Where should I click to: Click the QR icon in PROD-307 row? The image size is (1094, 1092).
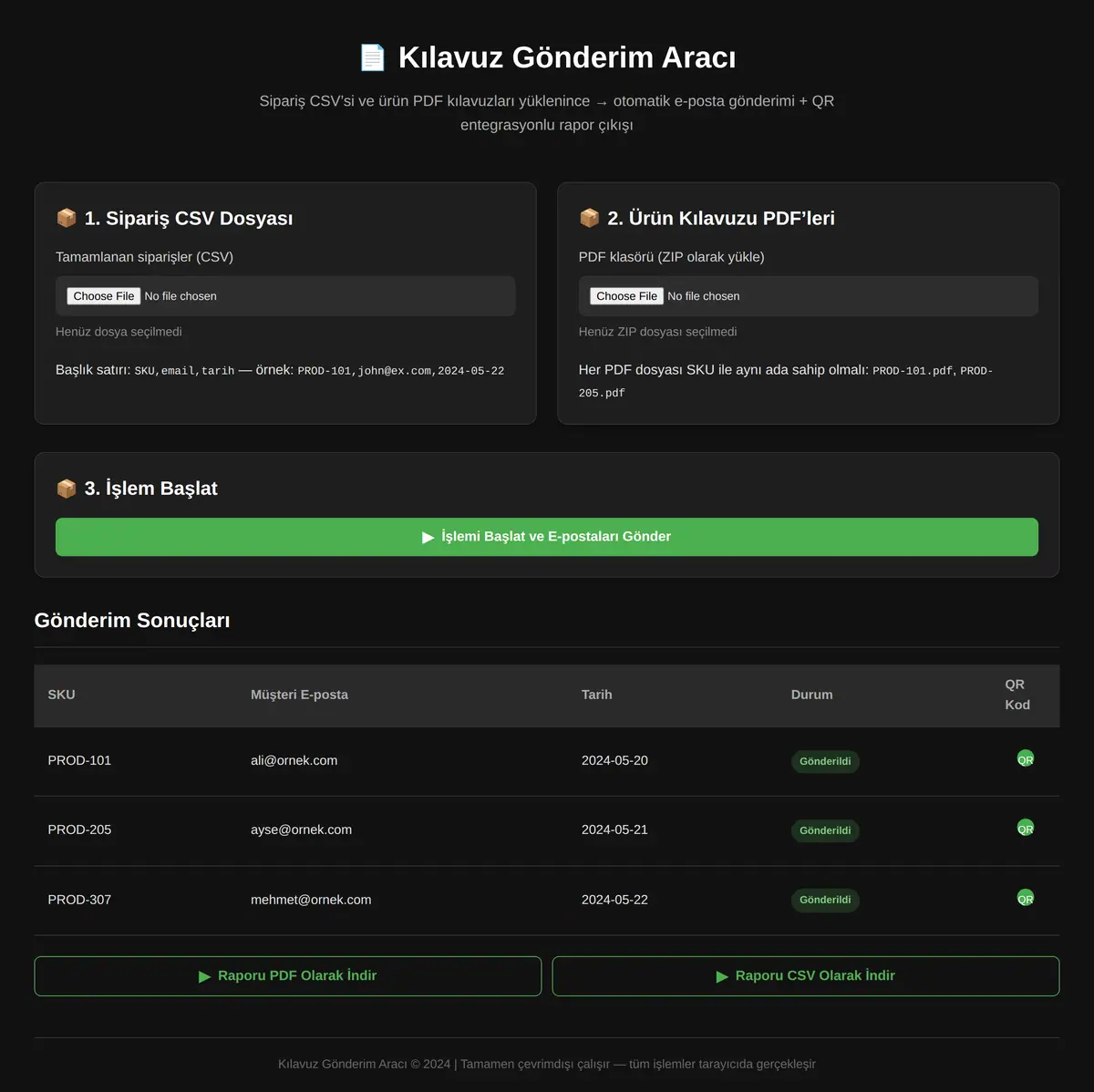coord(1026,898)
